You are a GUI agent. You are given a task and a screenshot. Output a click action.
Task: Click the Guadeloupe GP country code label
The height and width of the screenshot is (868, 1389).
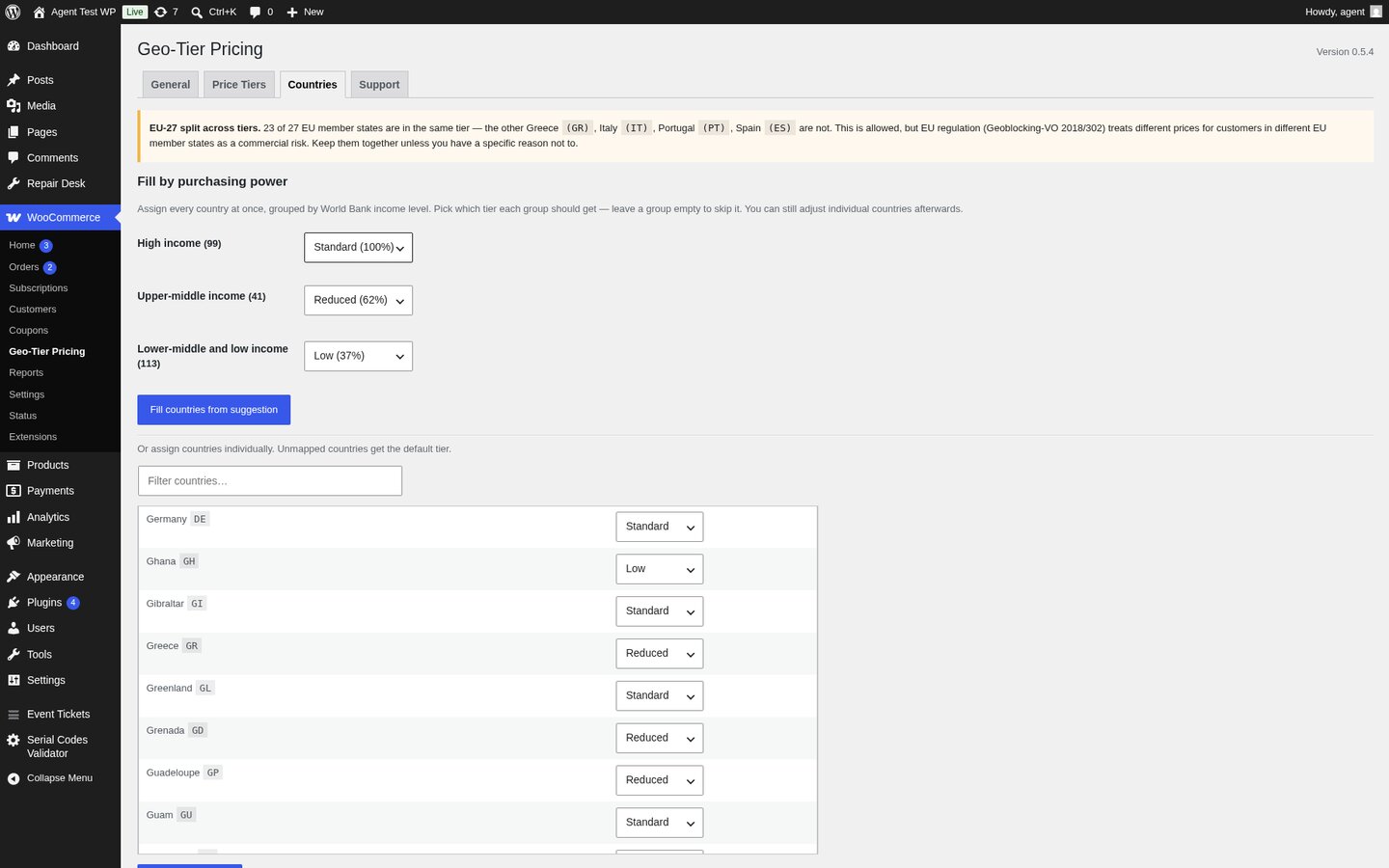click(x=213, y=773)
